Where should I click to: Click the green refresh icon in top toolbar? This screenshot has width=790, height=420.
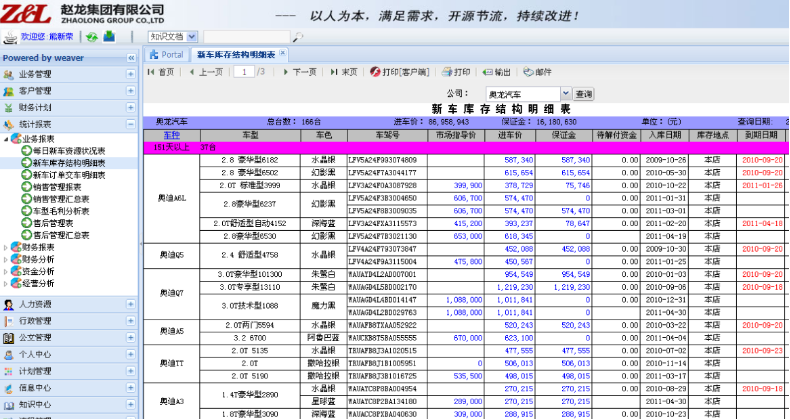(92, 37)
